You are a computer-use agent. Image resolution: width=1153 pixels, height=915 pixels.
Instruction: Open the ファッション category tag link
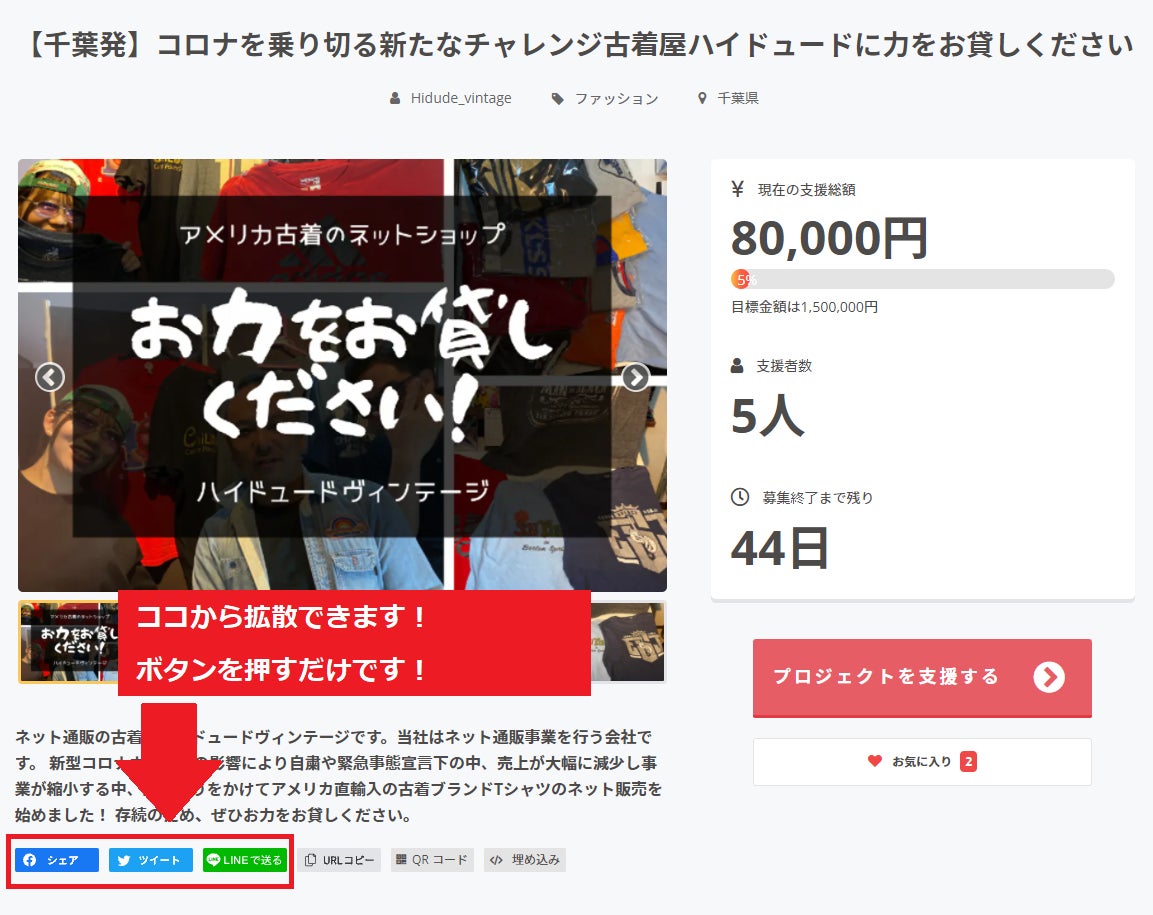[x=605, y=98]
